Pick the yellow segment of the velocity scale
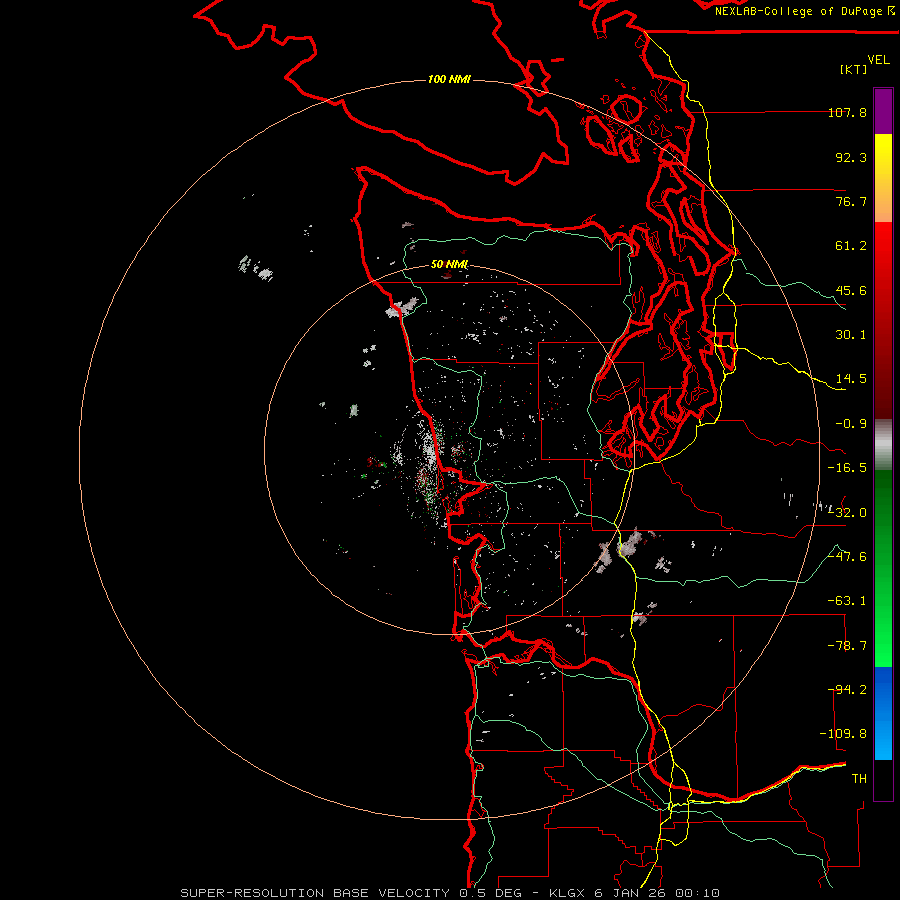Viewport: 900px width, 900px height. [x=883, y=178]
